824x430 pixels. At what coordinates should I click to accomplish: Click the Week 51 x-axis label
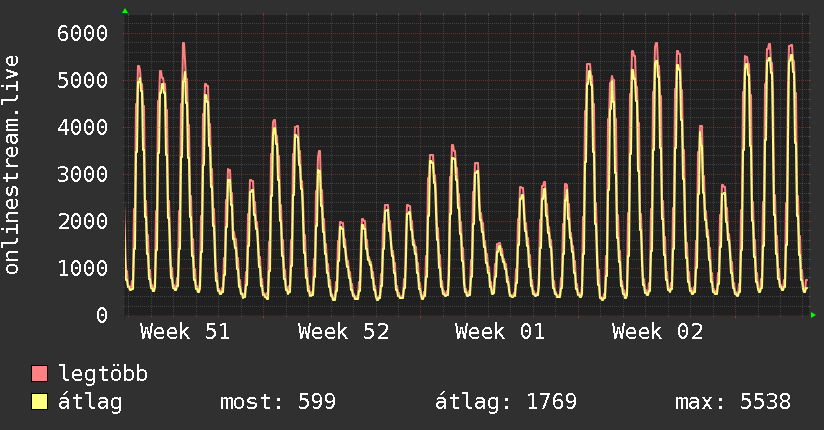(185, 332)
